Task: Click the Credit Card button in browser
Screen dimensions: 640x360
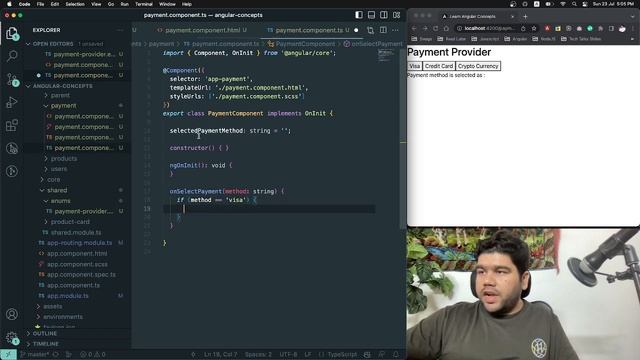Action: (439, 66)
